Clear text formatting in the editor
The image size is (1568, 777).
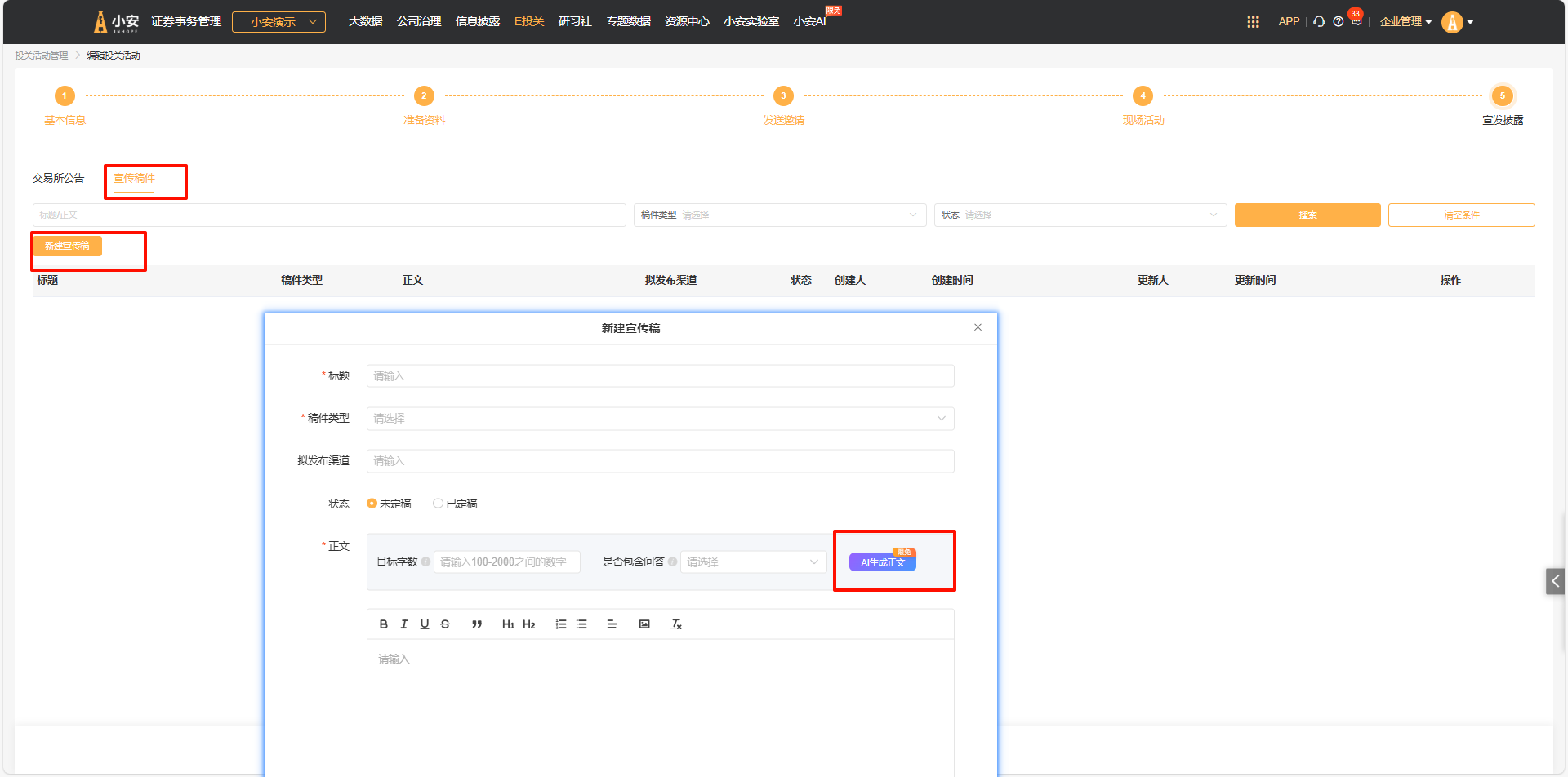(x=676, y=624)
